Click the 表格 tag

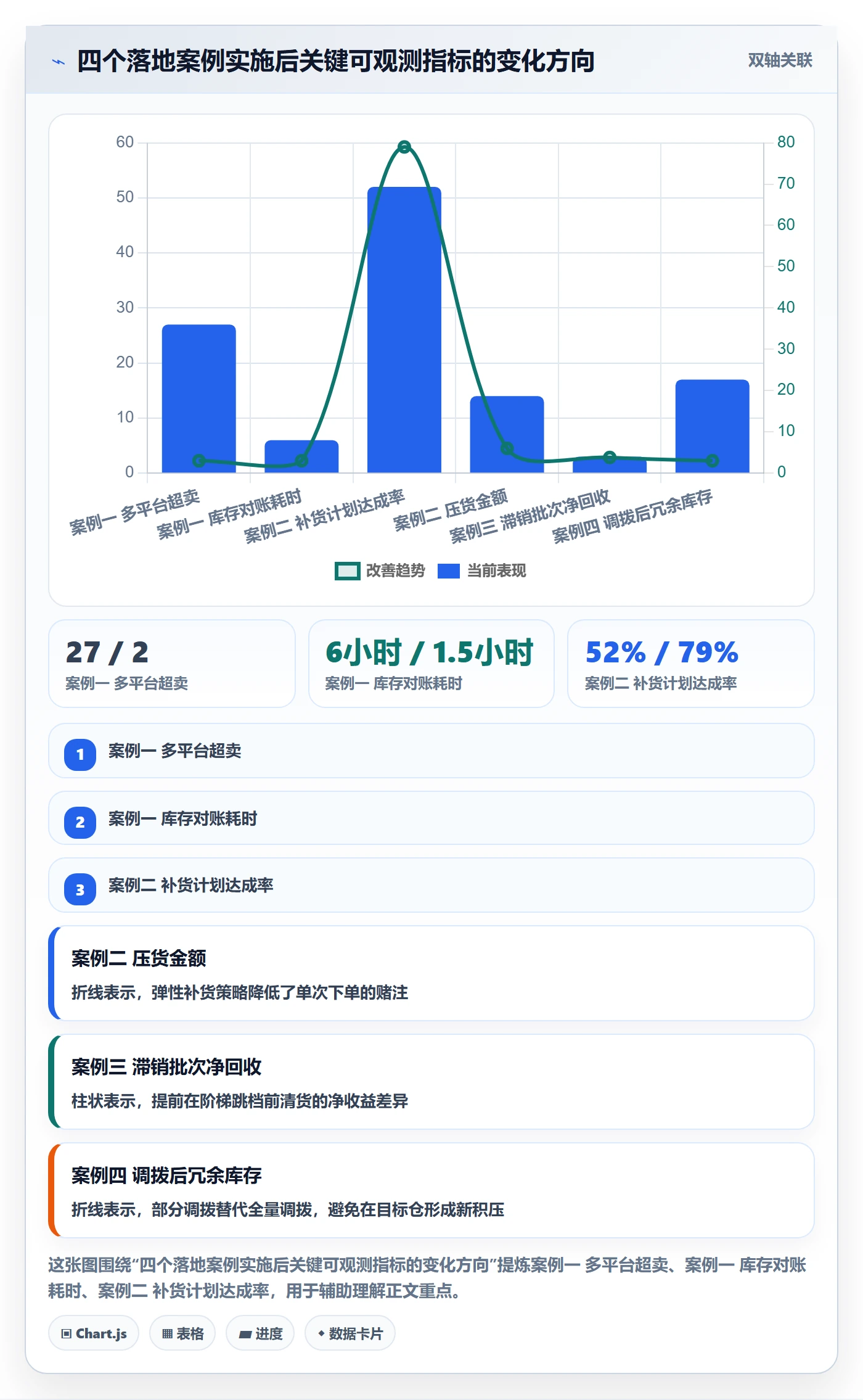click(182, 1333)
